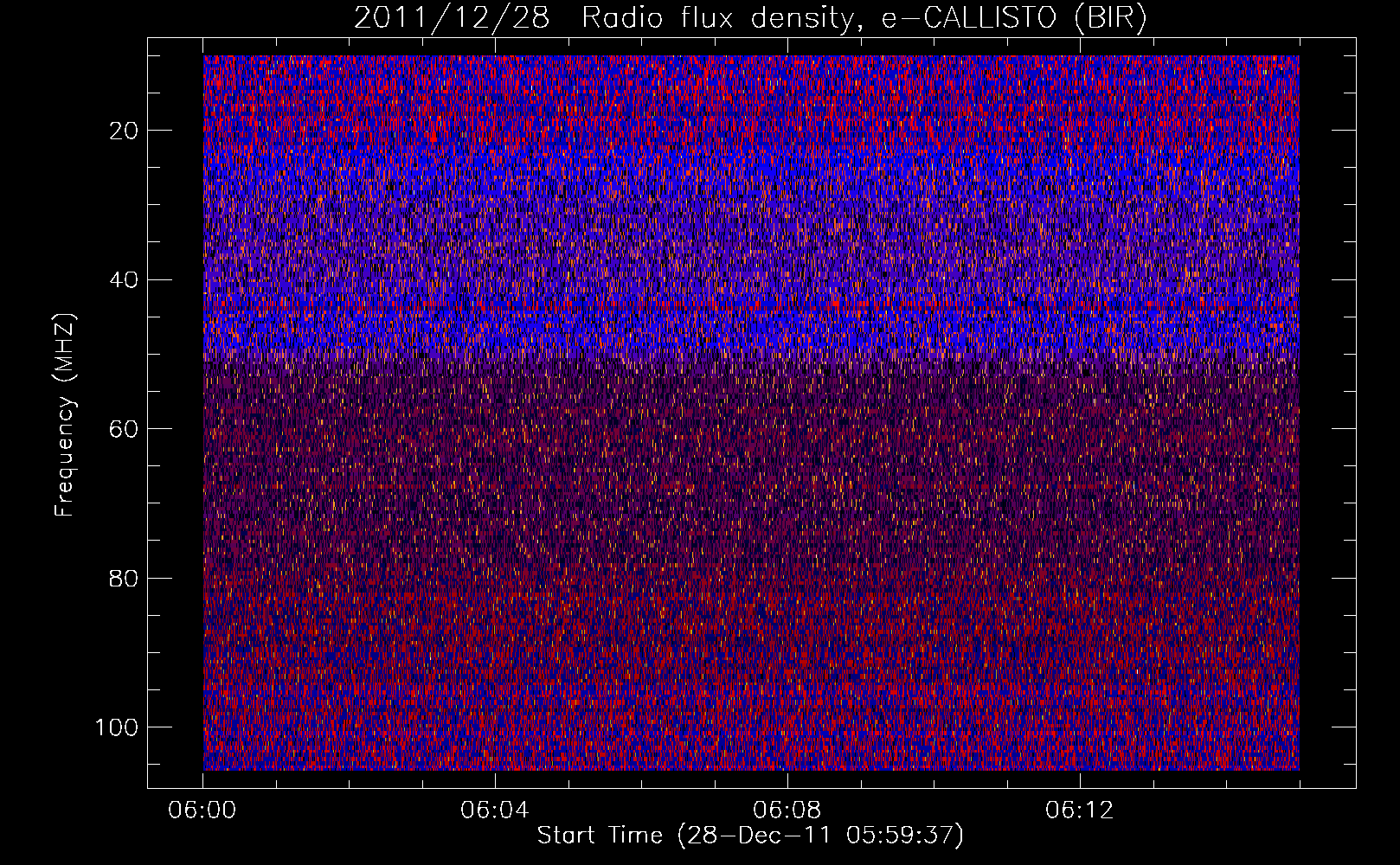1400x865 pixels.
Task: Click the 100 frequency tick label
Action: click(x=117, y=727)
